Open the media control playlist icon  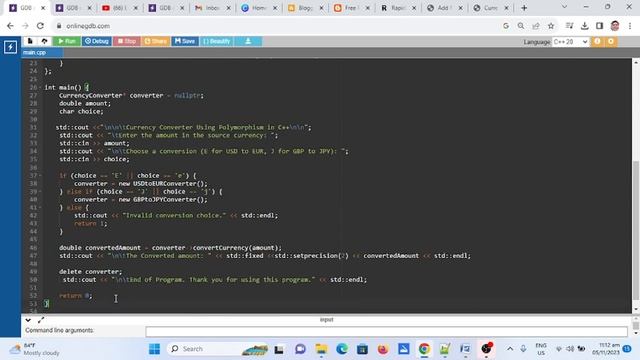[569, 26]
